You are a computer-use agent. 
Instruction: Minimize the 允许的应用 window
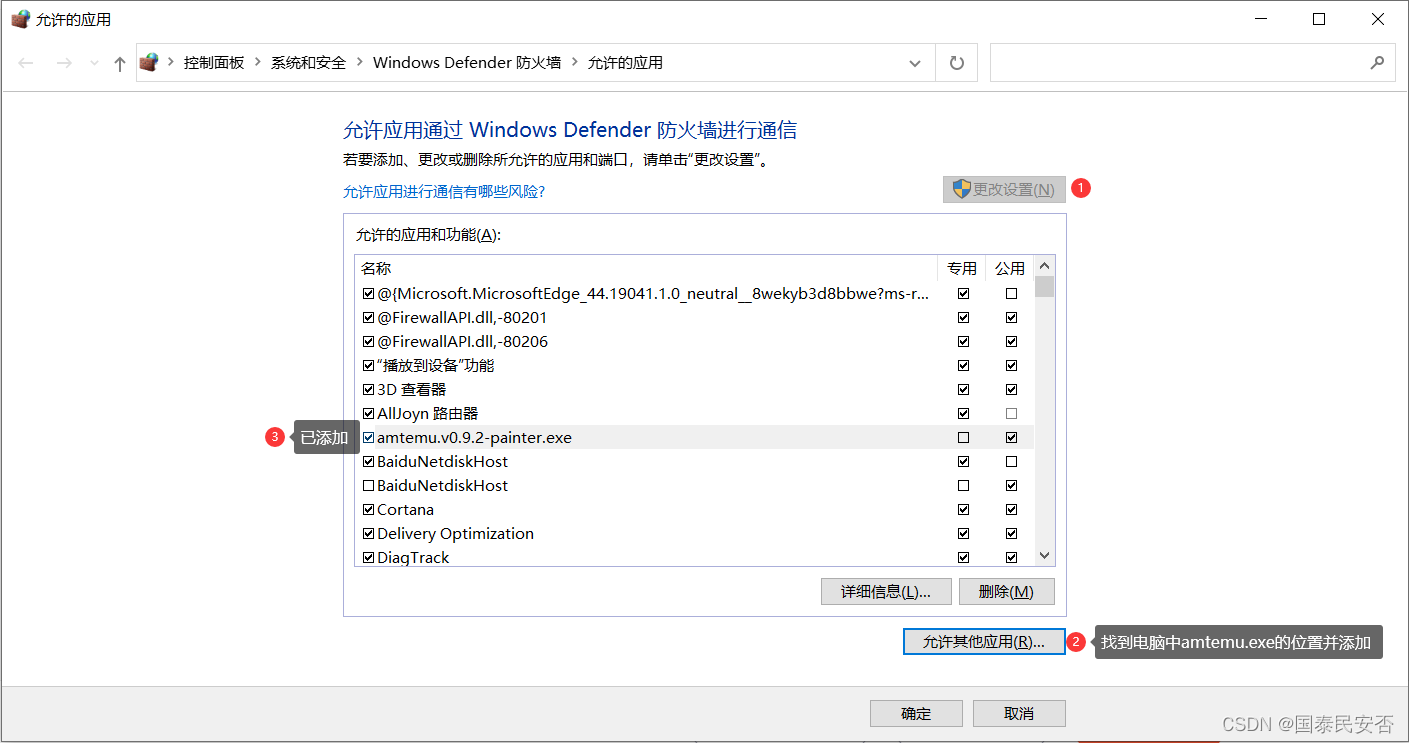(1262, 19)
